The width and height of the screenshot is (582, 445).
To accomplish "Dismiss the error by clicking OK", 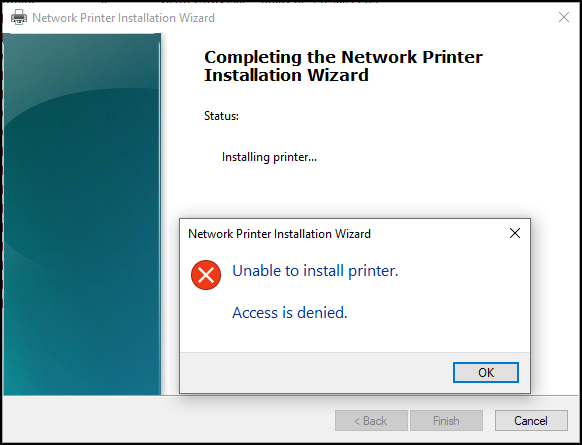I will tap(486, 372).
